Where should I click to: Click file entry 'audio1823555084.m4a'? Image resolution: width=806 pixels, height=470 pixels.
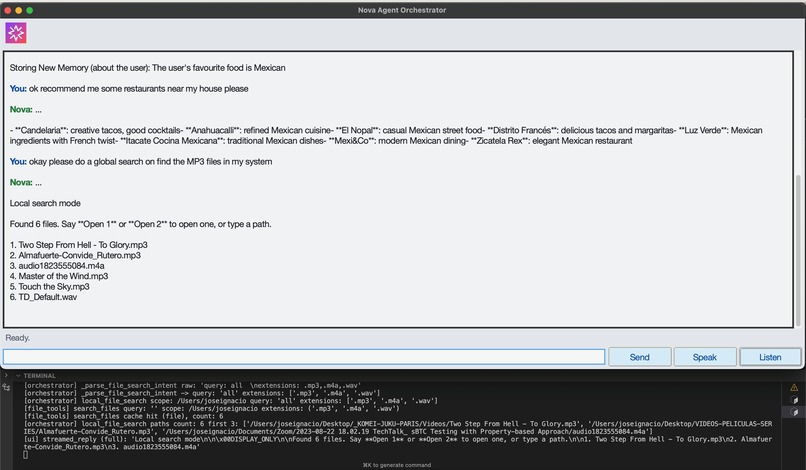(57, 266)
